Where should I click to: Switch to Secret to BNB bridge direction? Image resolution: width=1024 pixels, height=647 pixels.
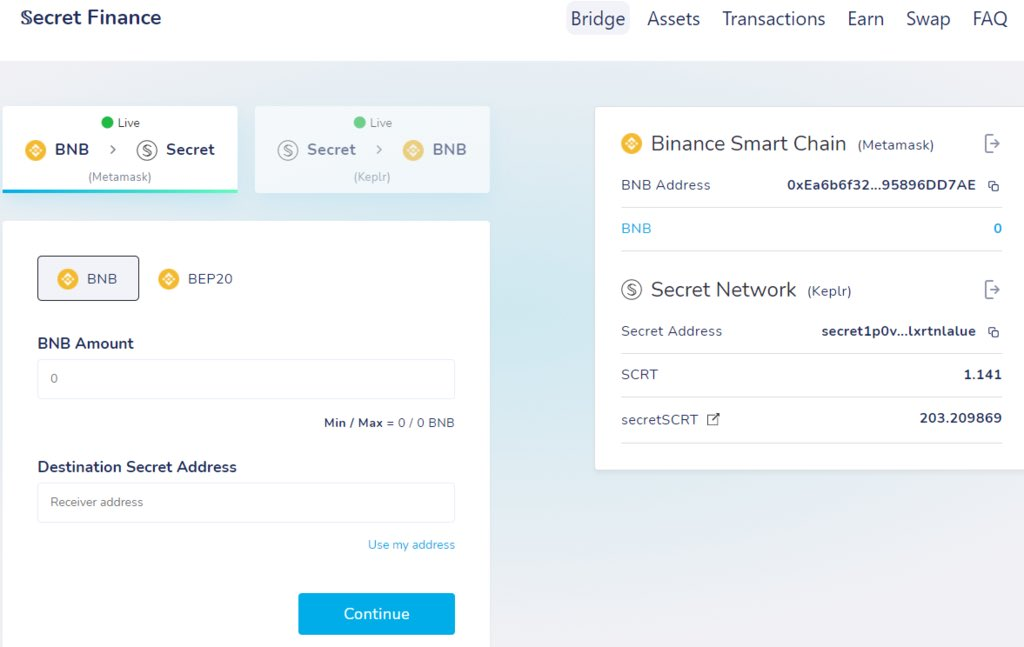tap(372, 150)
